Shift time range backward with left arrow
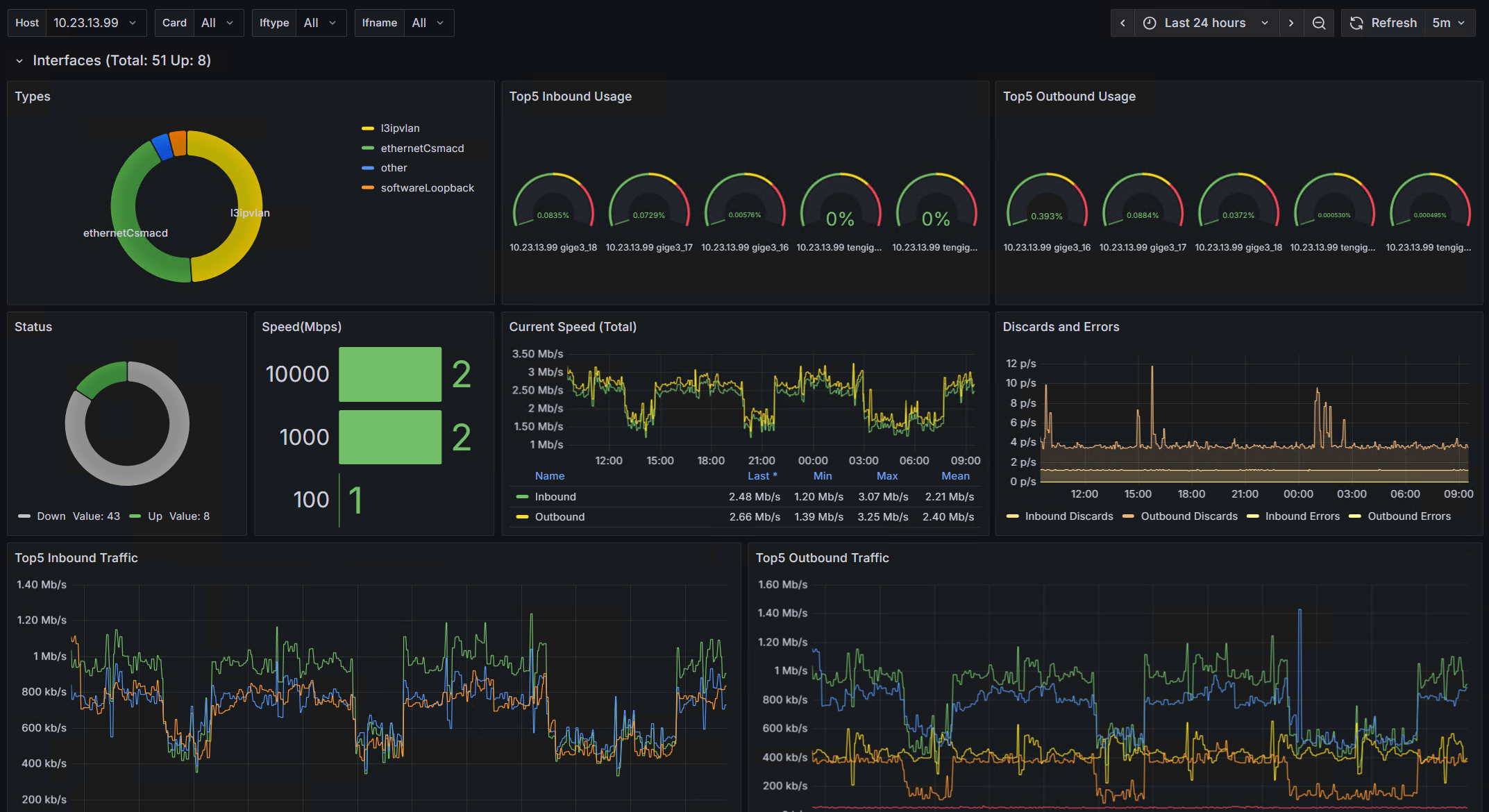 (1122, 23)
